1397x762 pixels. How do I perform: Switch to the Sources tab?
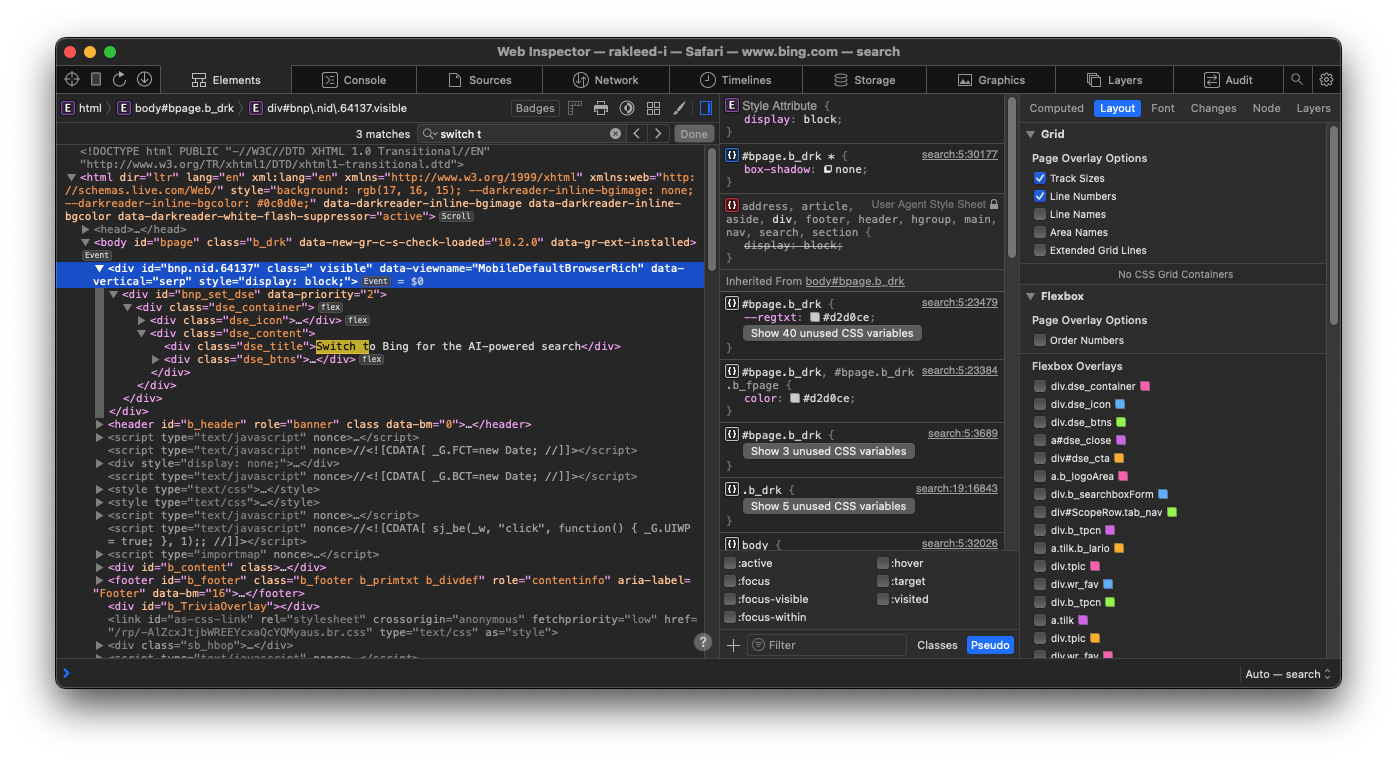tap(480, 80)
